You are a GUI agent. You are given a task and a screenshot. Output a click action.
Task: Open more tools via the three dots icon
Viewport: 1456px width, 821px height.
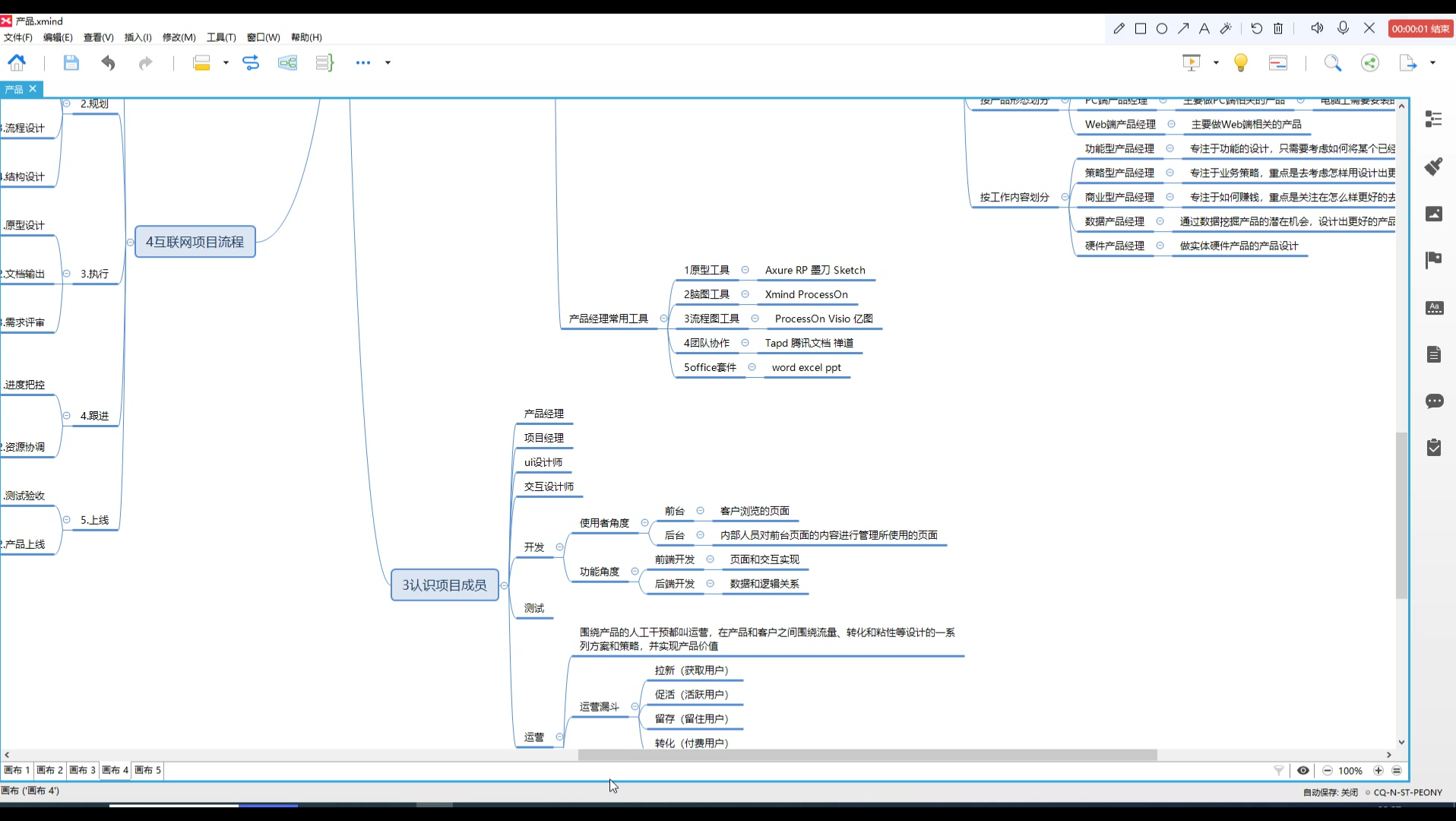tap(363, 63)
